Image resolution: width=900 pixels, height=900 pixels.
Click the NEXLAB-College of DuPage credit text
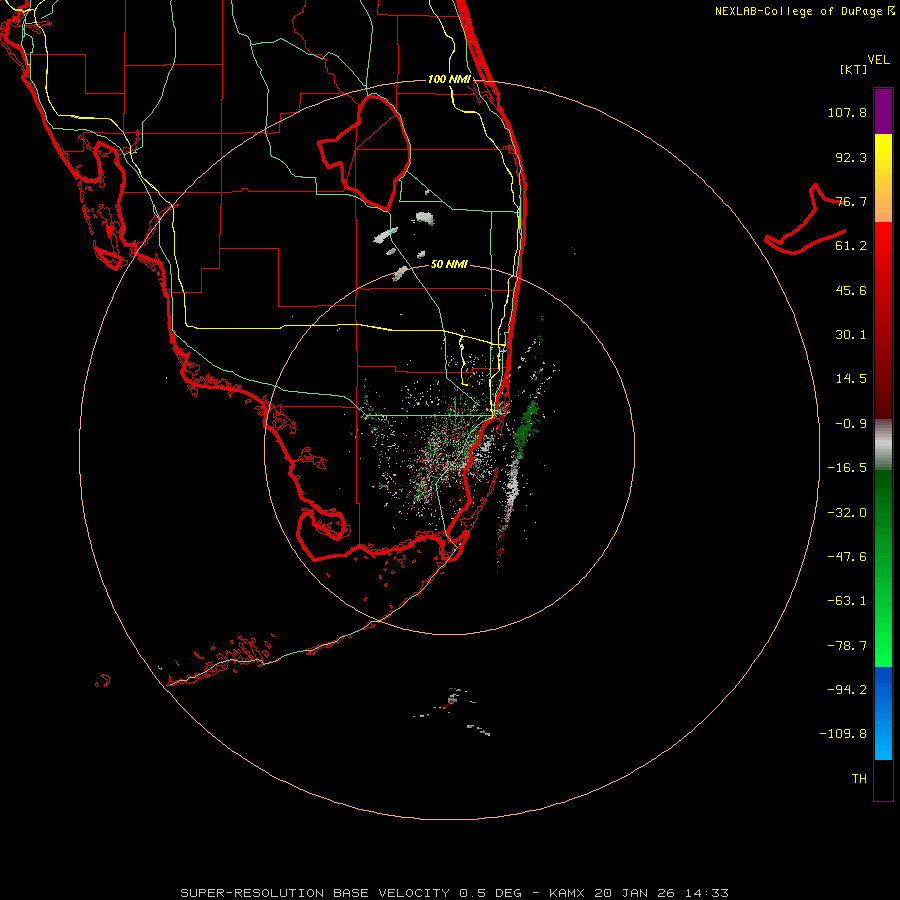[x=800, y=11]
